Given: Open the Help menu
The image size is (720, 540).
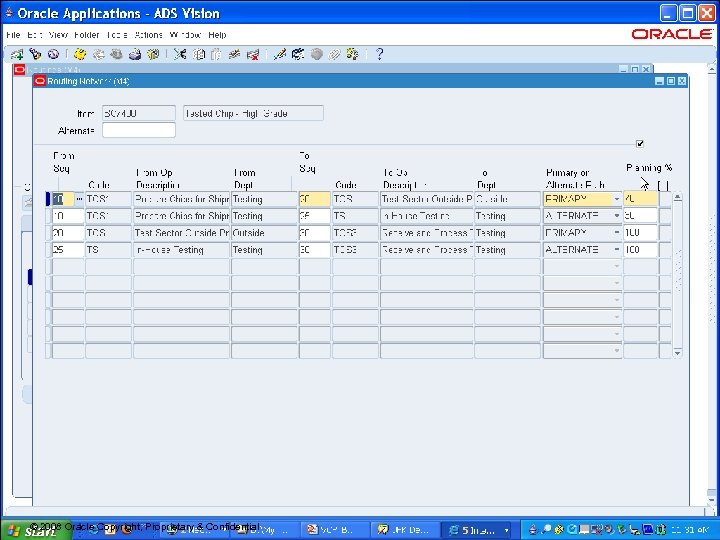Looking at the screenshot, I should (217, 35).
